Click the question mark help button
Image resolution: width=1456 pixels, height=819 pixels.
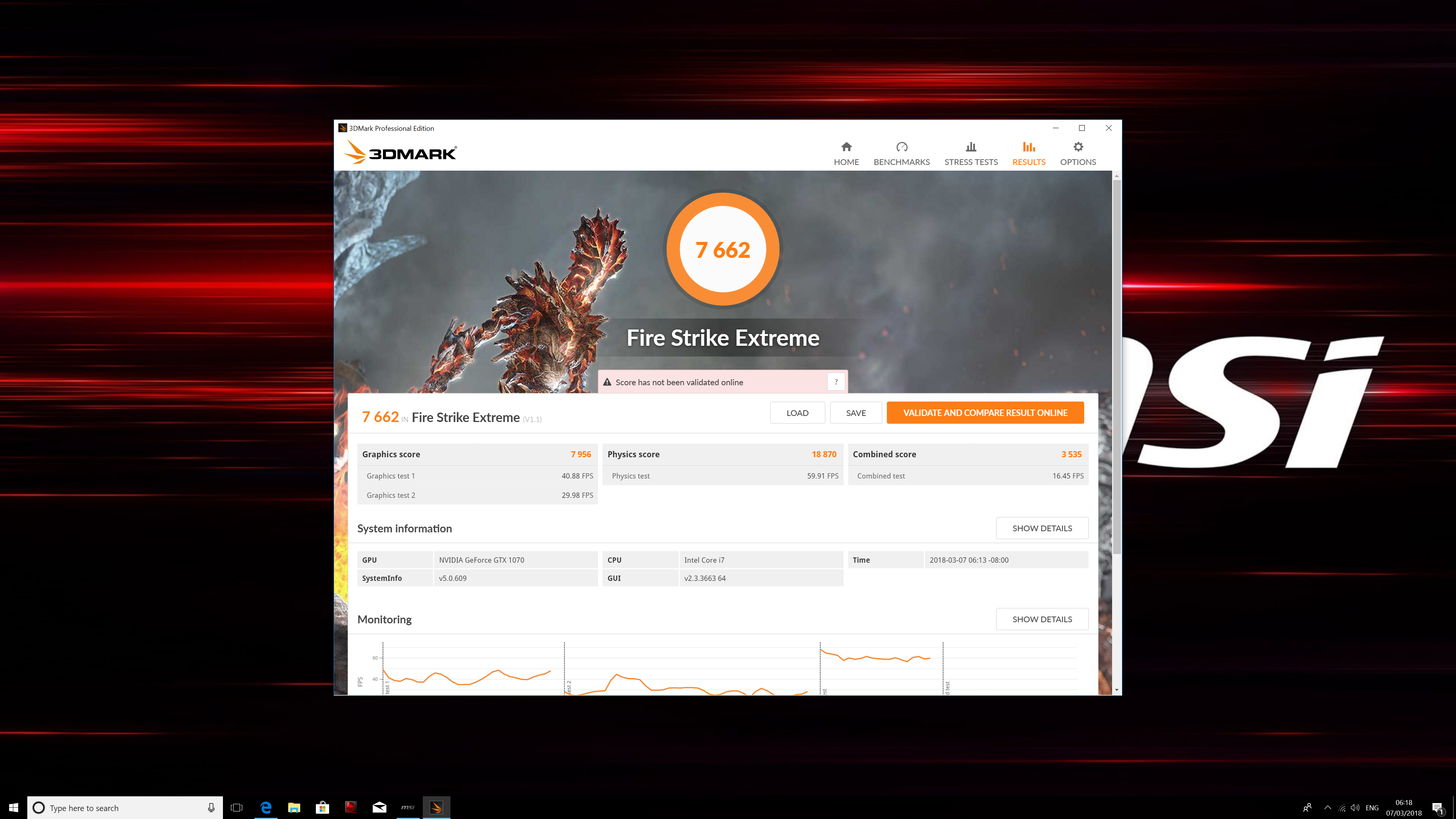click(x=836, y=382)
